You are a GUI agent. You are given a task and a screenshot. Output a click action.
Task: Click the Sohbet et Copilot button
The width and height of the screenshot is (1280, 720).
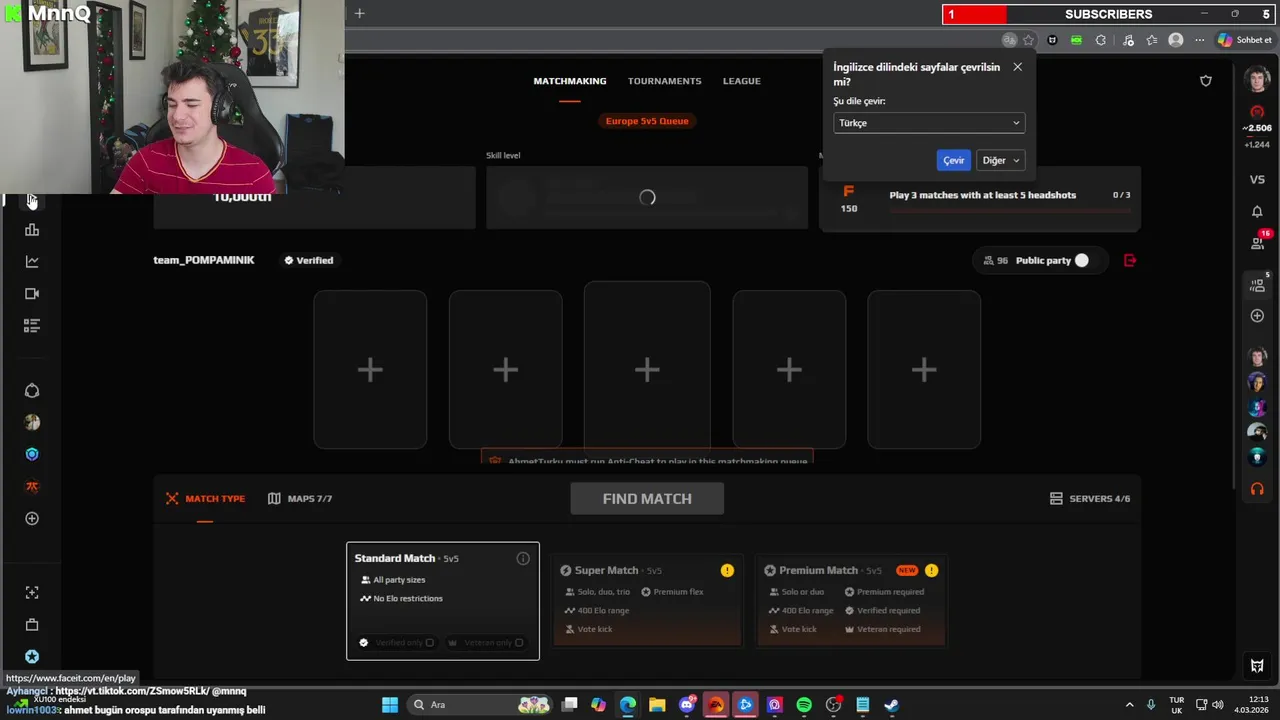click(1245, 40)
